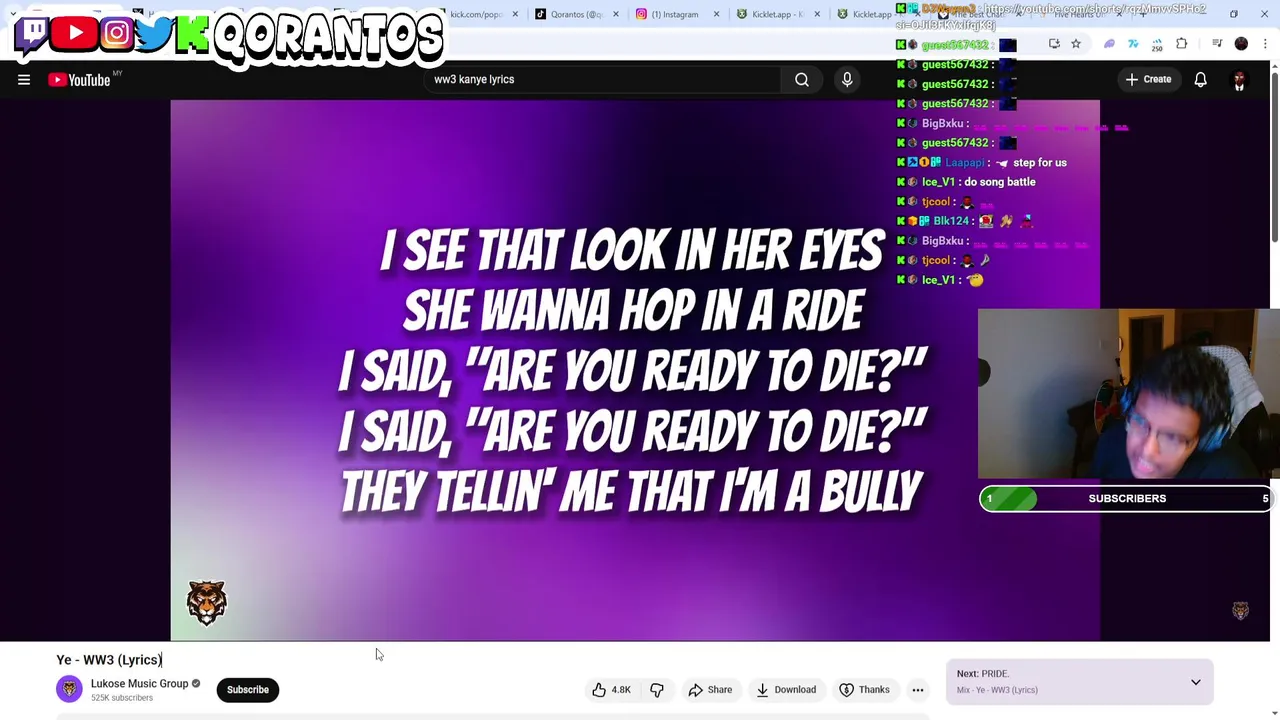Close the Instagram tab
The image size is (1280, 720).
tap(717, 14)
